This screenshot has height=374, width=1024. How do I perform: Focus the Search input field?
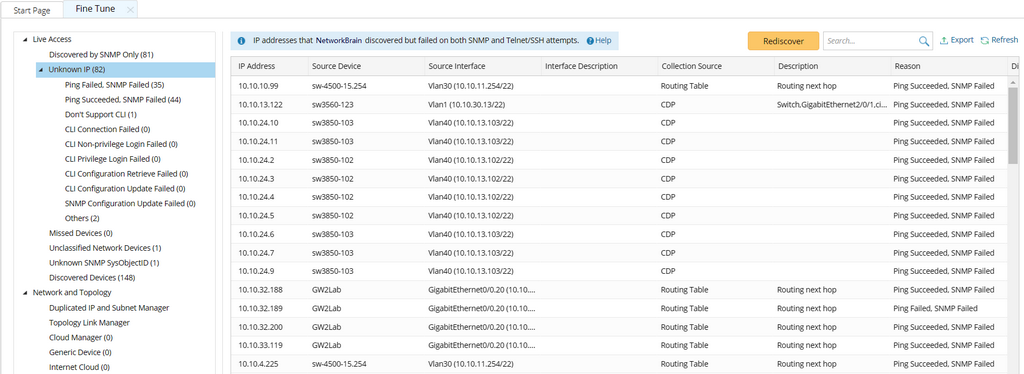[x=871, y=40]
